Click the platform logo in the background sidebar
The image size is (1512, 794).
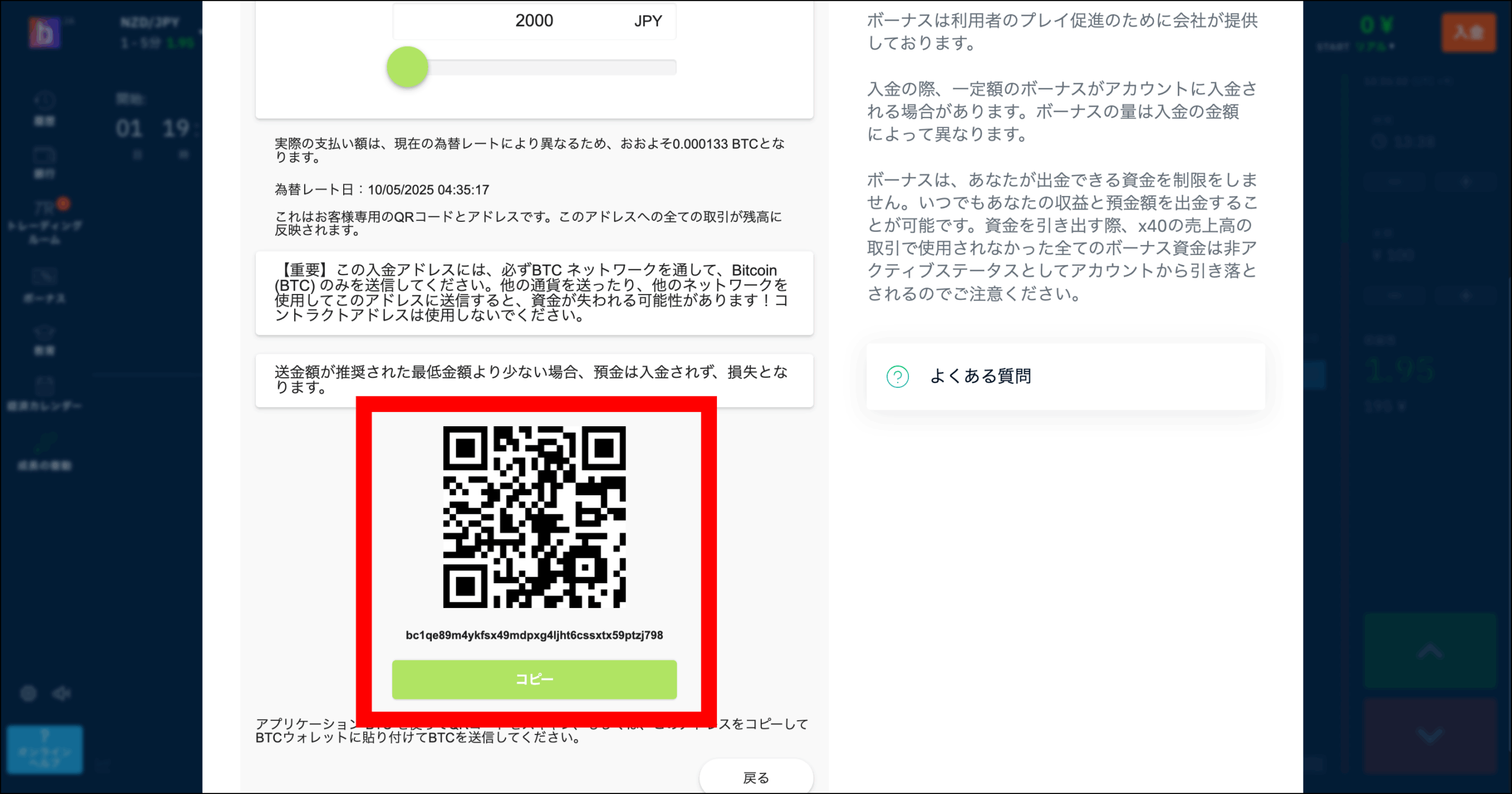(44, 33)
